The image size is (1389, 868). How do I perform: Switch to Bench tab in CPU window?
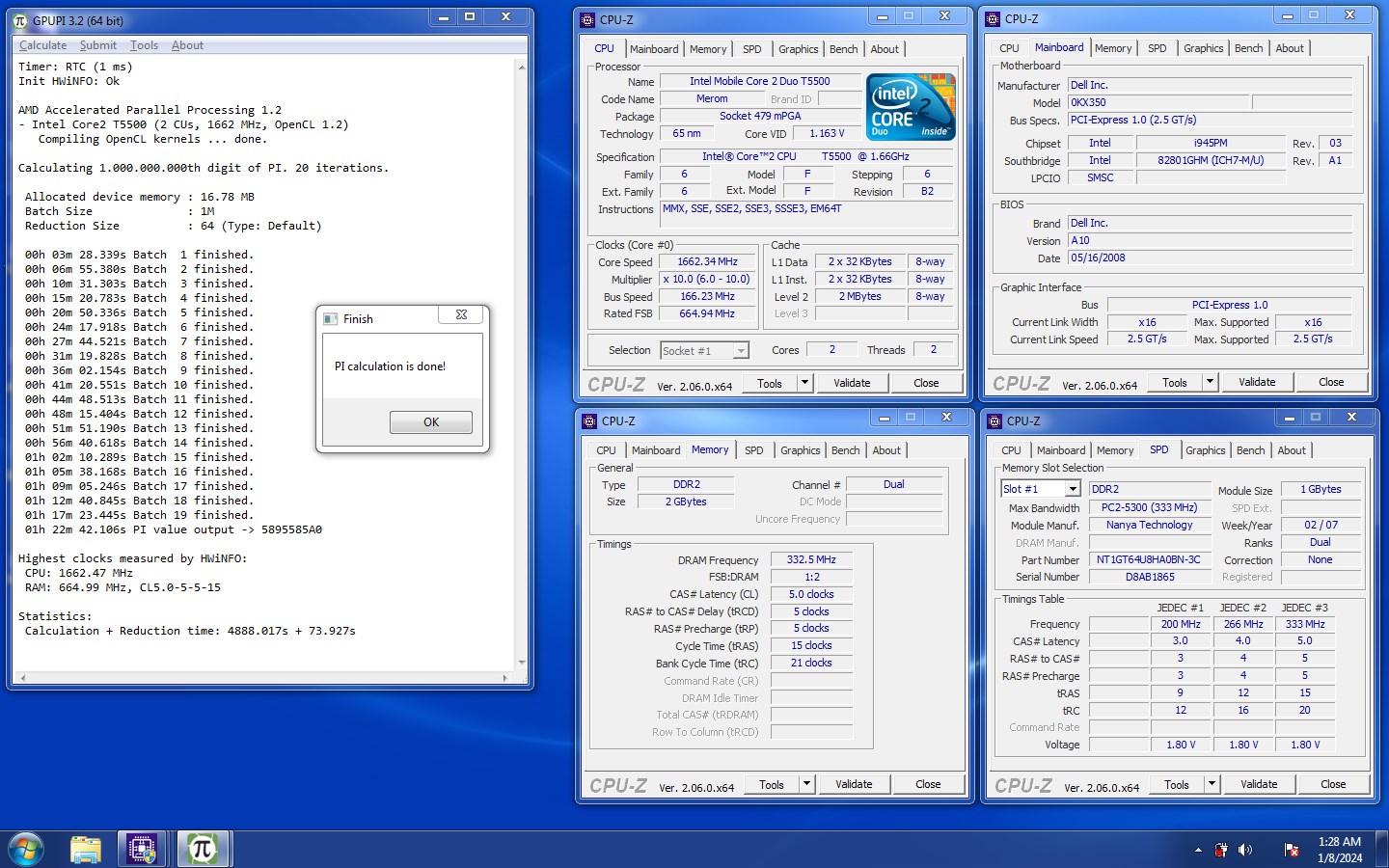[843, 49]
